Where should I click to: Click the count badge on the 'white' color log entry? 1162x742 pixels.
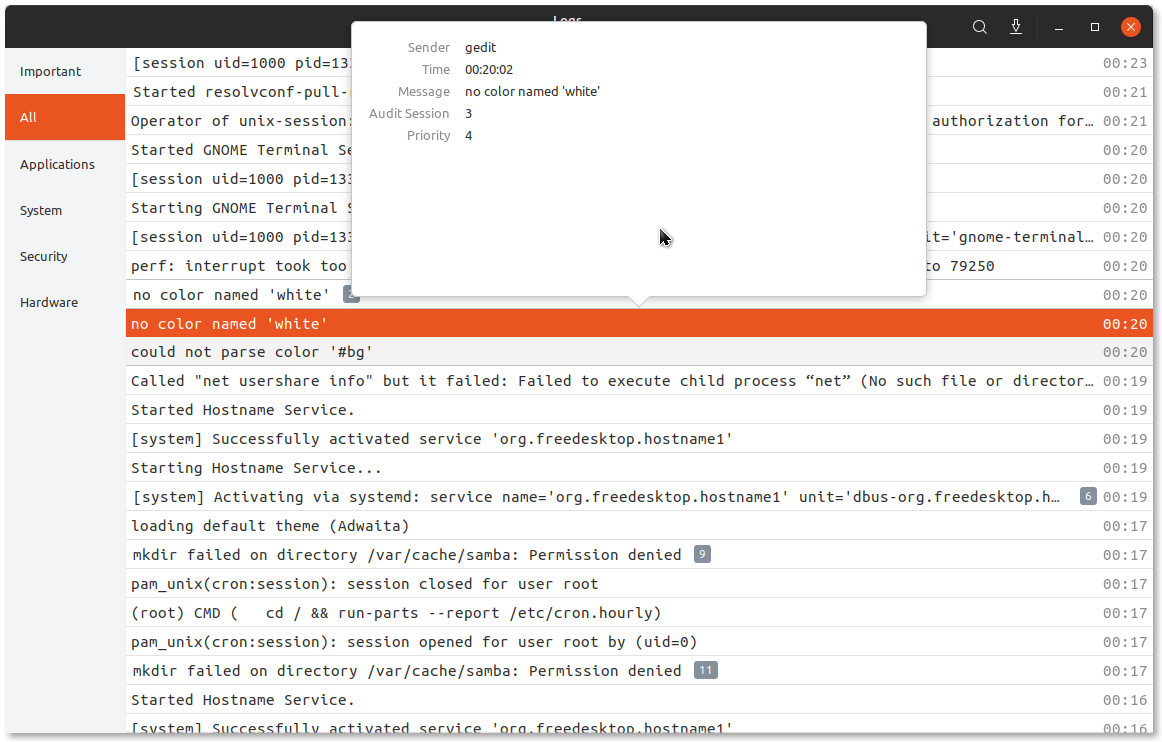tap(350, 294)
